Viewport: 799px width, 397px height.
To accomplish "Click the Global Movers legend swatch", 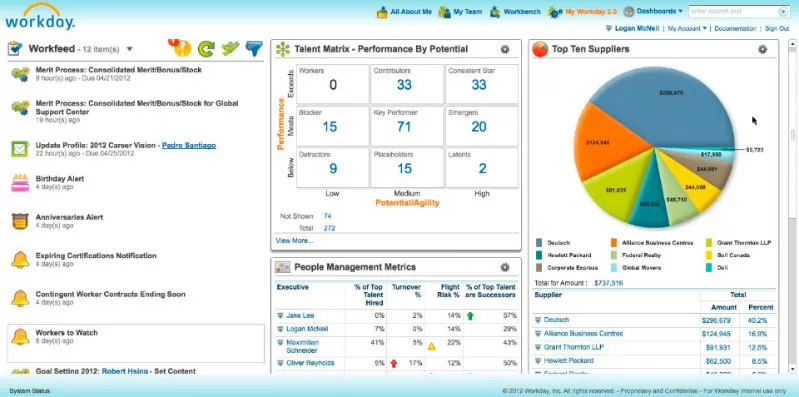I will click(x=613, y=268).
